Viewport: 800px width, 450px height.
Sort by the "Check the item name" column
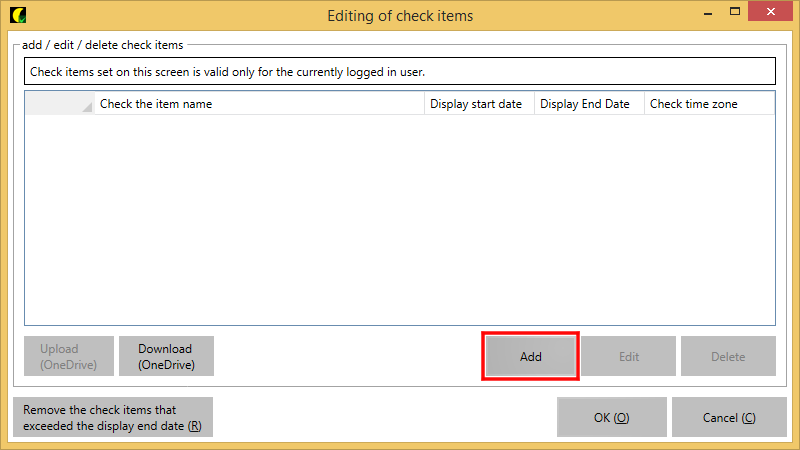pos(259,104)
